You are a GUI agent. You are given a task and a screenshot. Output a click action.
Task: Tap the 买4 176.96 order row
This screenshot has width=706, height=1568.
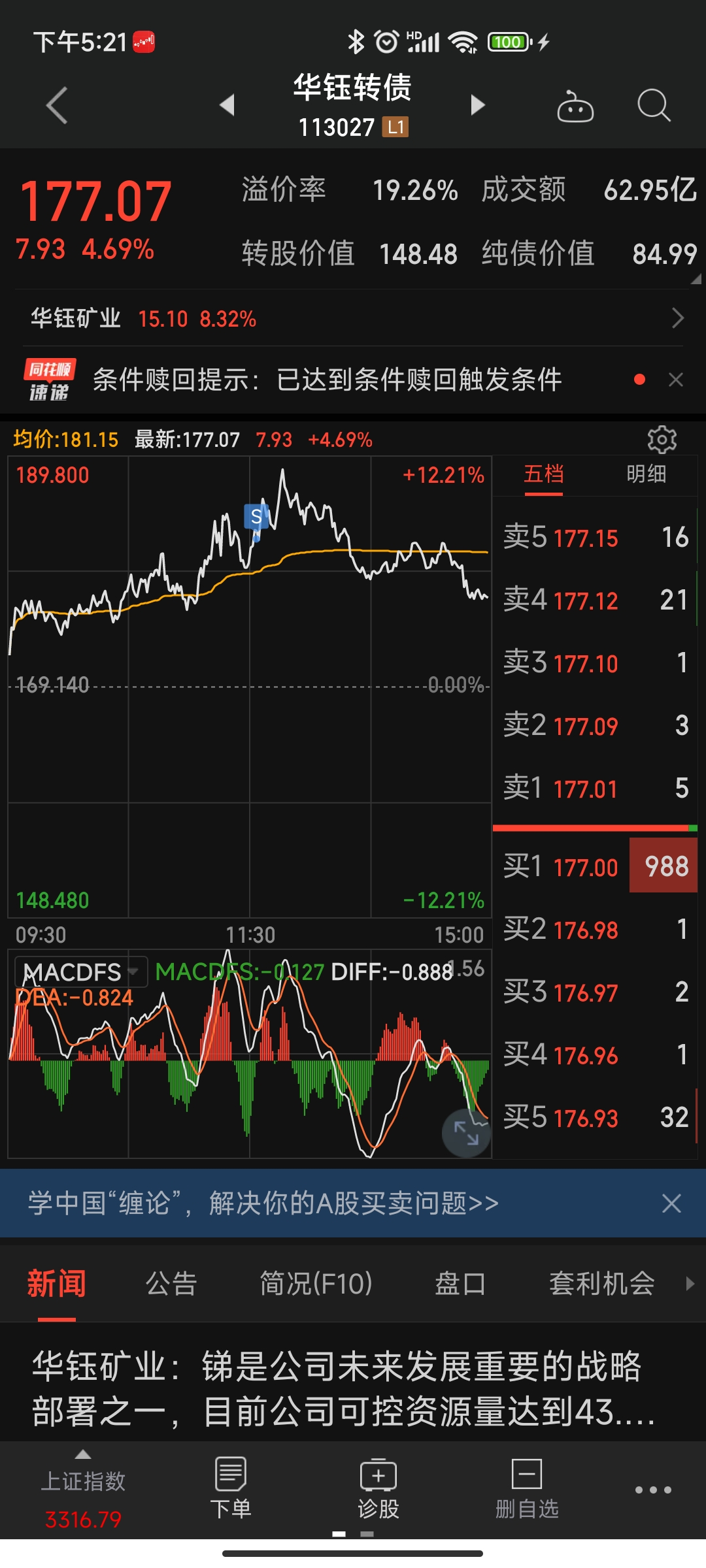pyautogui.click(x=595, y=1054)
